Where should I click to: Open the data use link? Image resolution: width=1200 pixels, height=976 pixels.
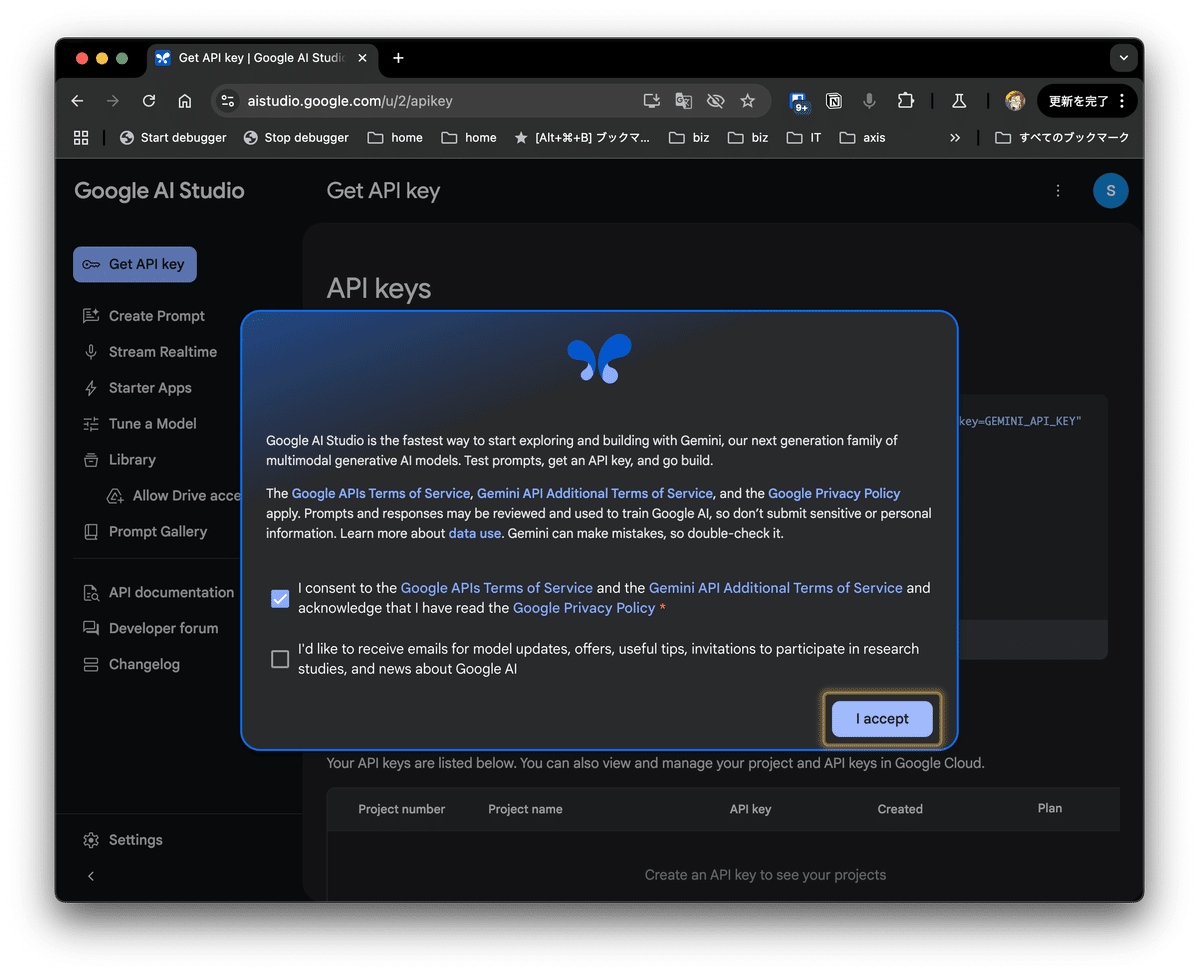click(475, 533)
